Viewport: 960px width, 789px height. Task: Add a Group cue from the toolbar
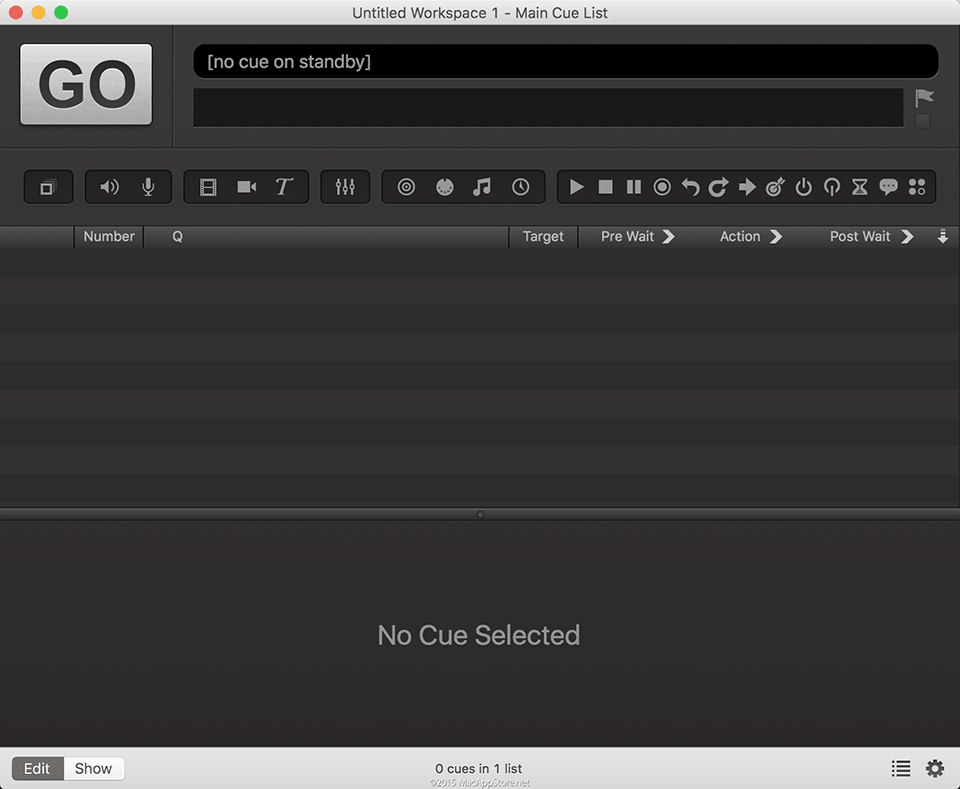tap(48, 187)
